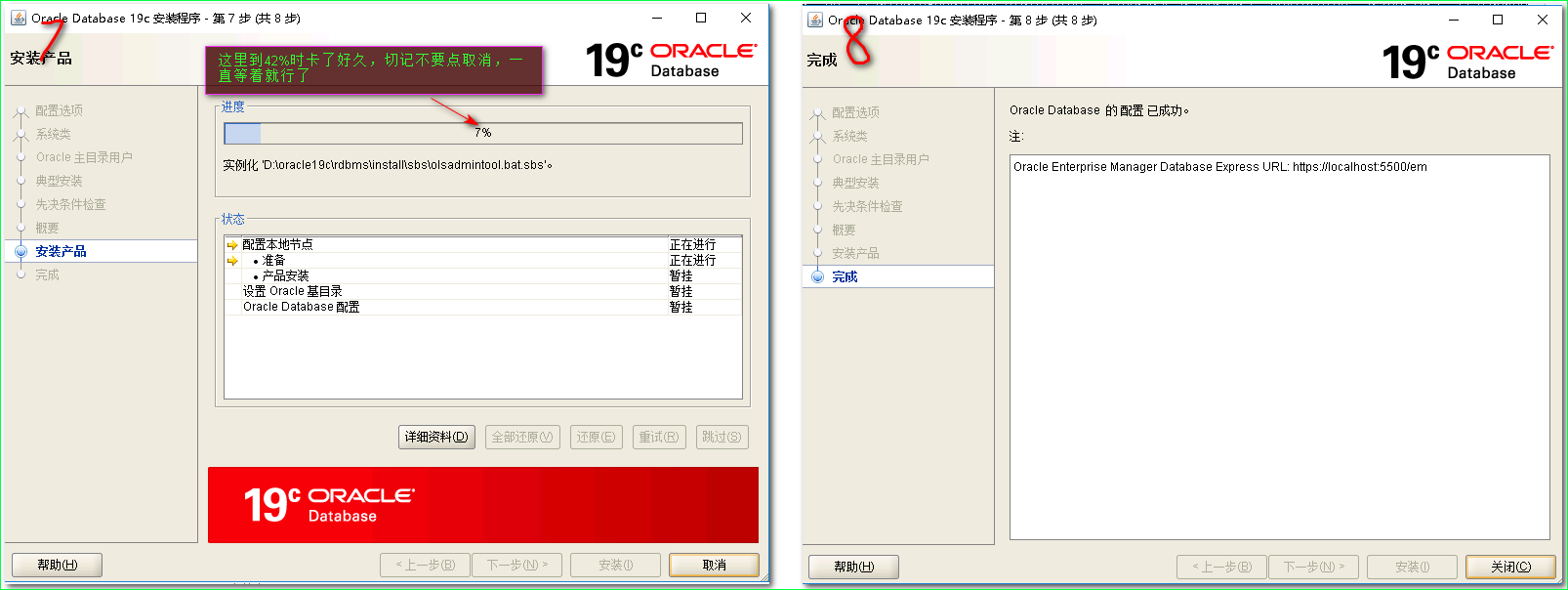The height and width of the screenshot is (590, 1568).
Task: Click the 还原(E) button
Action: [x=597, y=437]
